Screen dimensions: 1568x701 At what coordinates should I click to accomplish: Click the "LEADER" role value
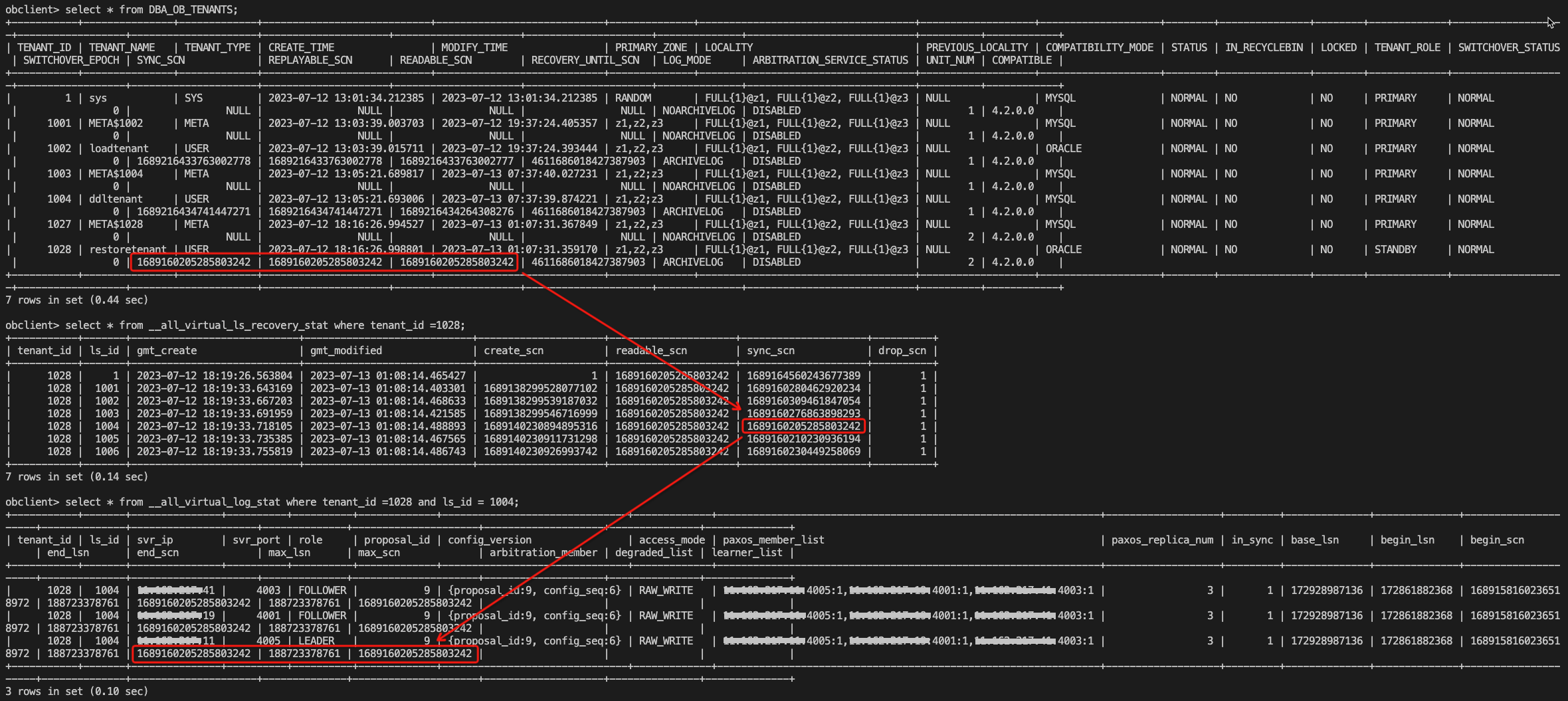(x=316, y=641)
